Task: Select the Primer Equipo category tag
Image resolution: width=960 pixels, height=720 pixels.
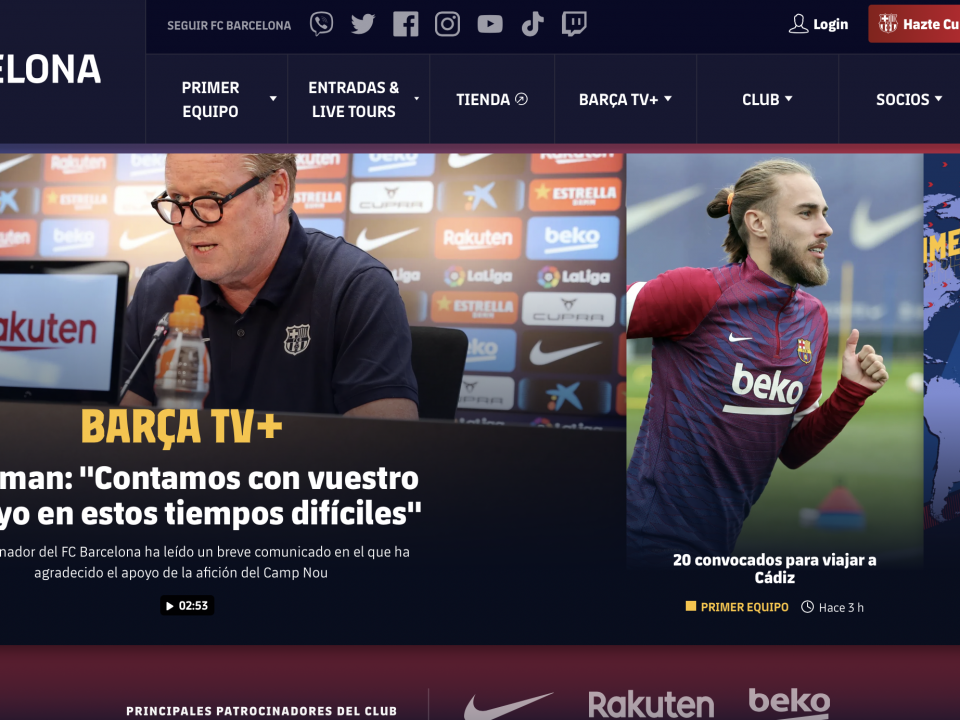Action: (737, 607)
